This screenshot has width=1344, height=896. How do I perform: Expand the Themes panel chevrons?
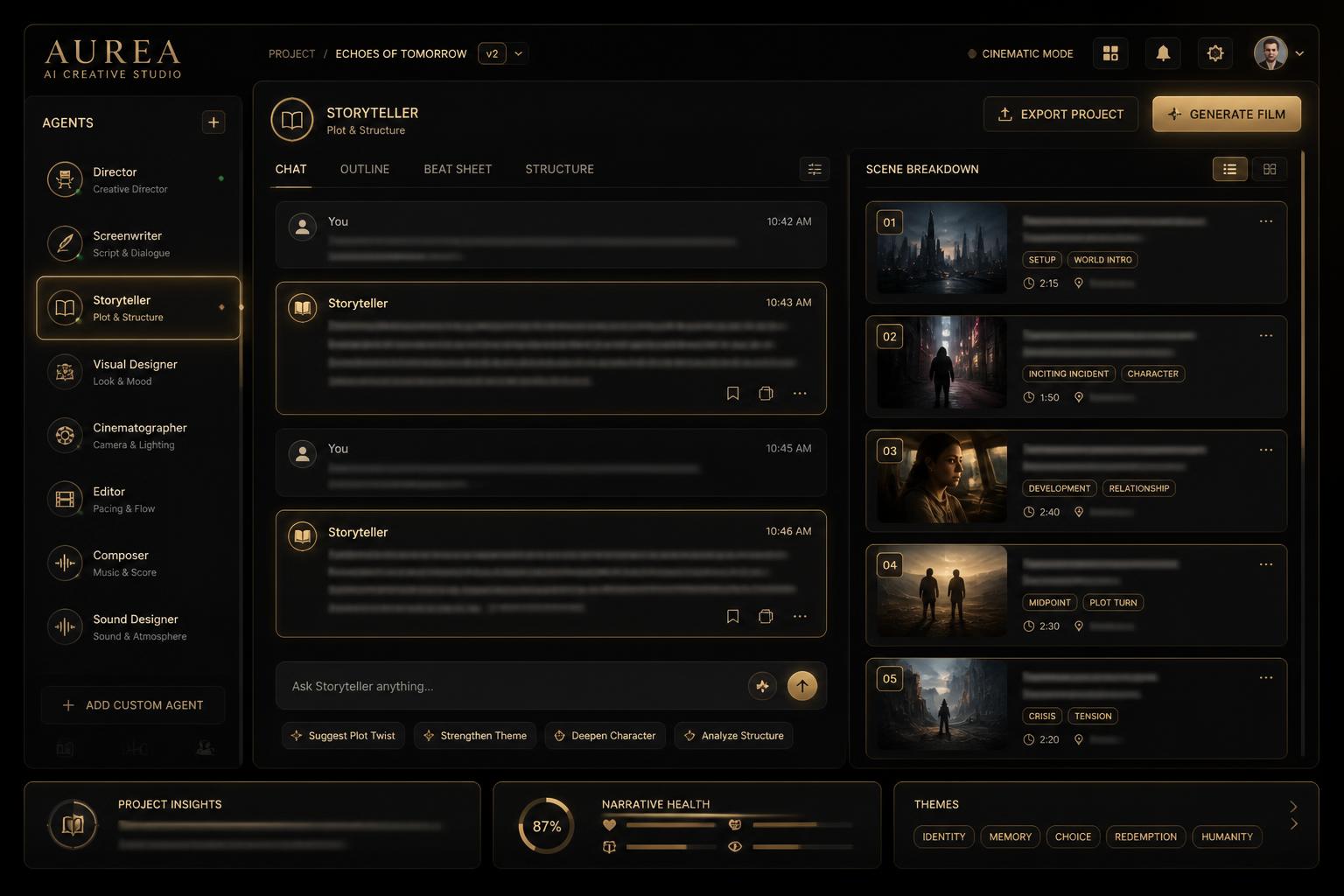coord(1293,815)
